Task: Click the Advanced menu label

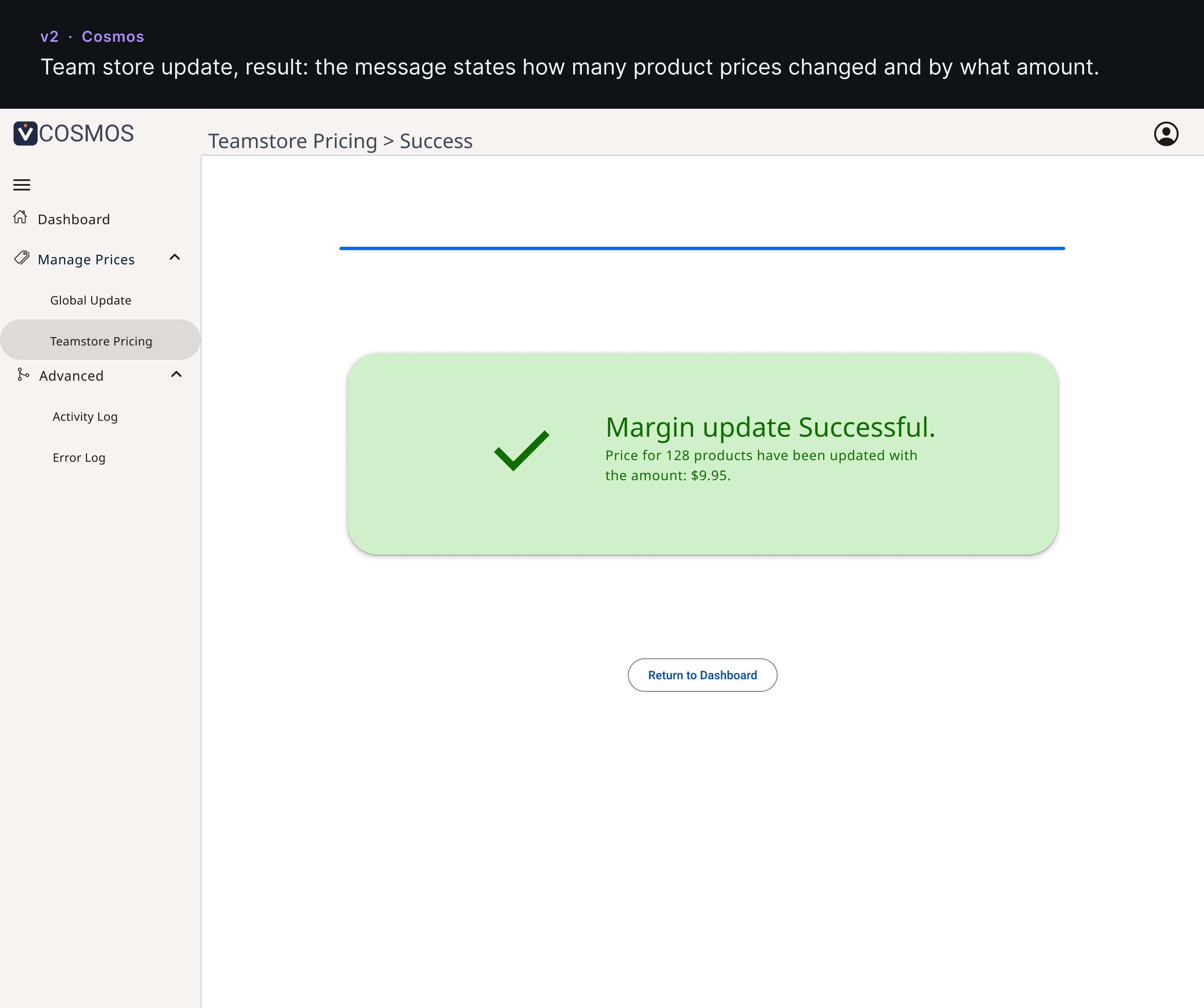Action: (71, 376)
